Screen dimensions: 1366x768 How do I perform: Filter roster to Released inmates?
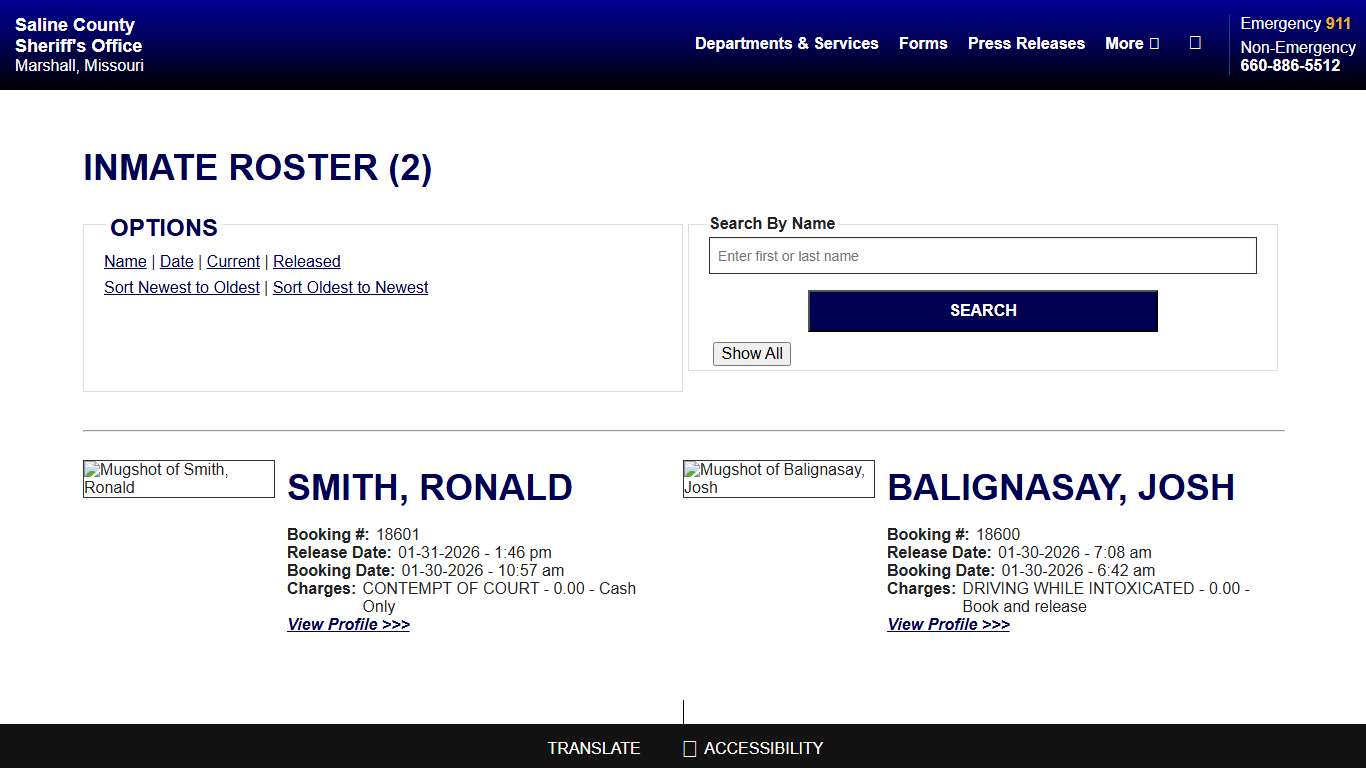pyautogui.click(x=306, y=261)
